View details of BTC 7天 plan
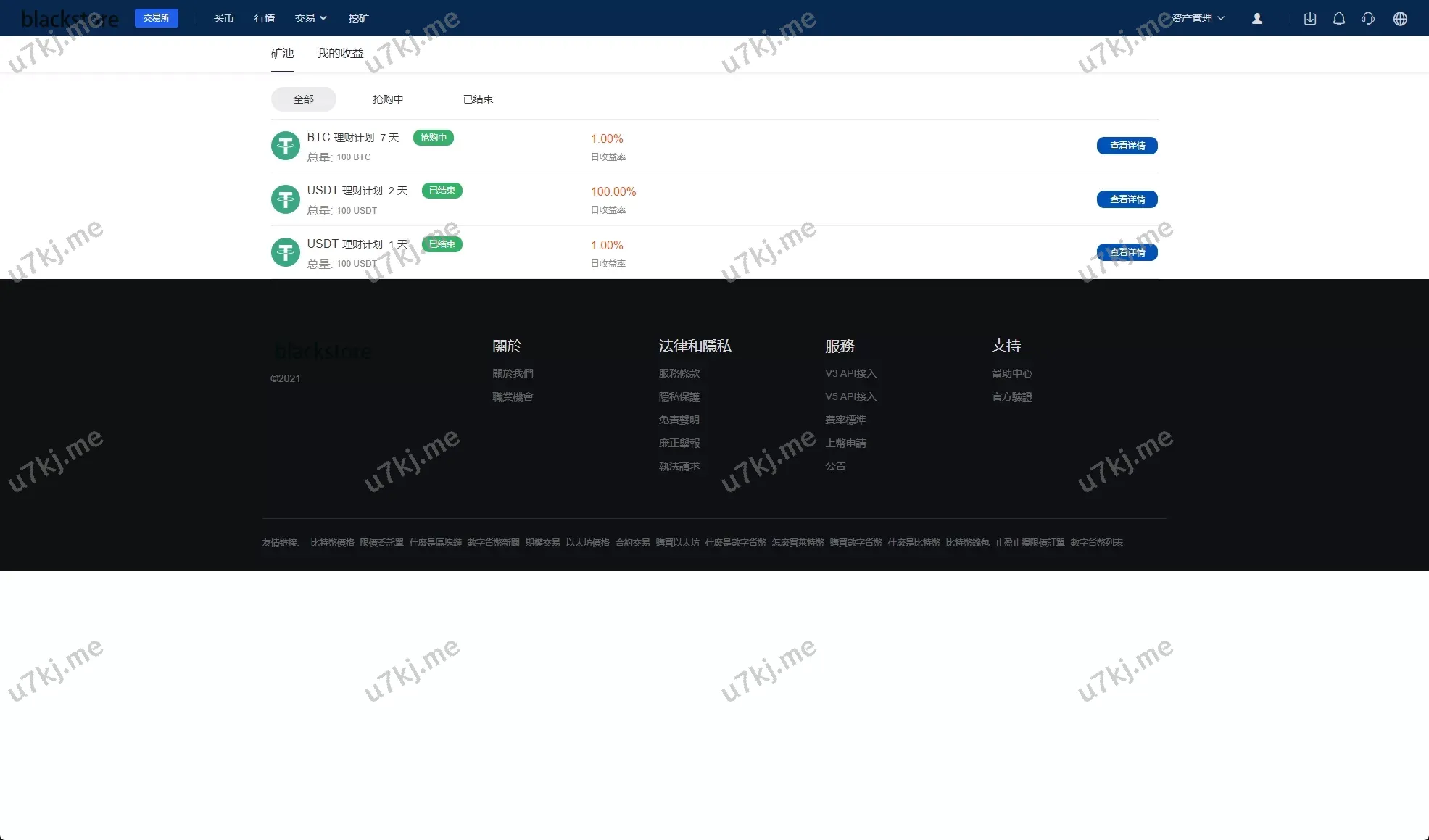Screen dimensions: 1429x840 (1127, 146)
